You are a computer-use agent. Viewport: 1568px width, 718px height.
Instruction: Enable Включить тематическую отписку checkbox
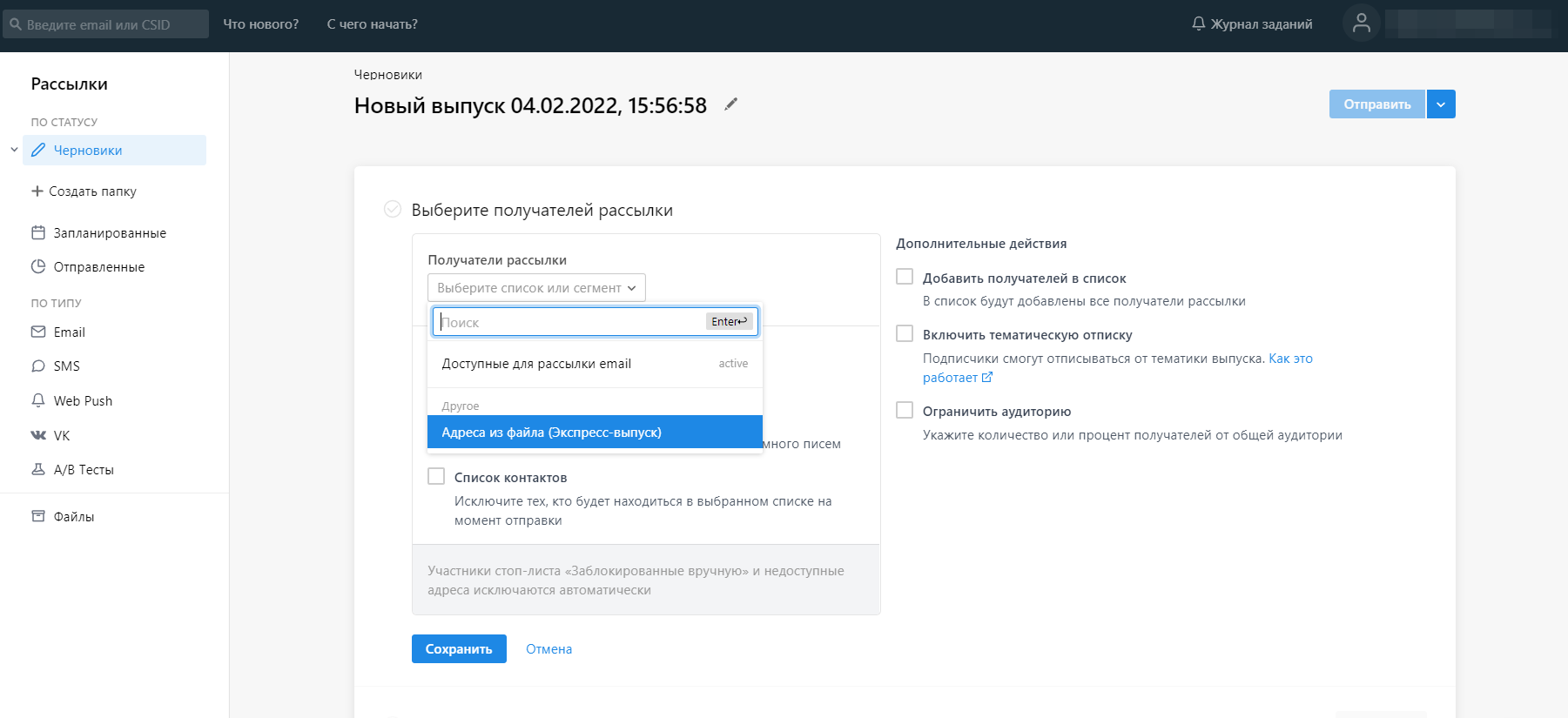(905, 333)
